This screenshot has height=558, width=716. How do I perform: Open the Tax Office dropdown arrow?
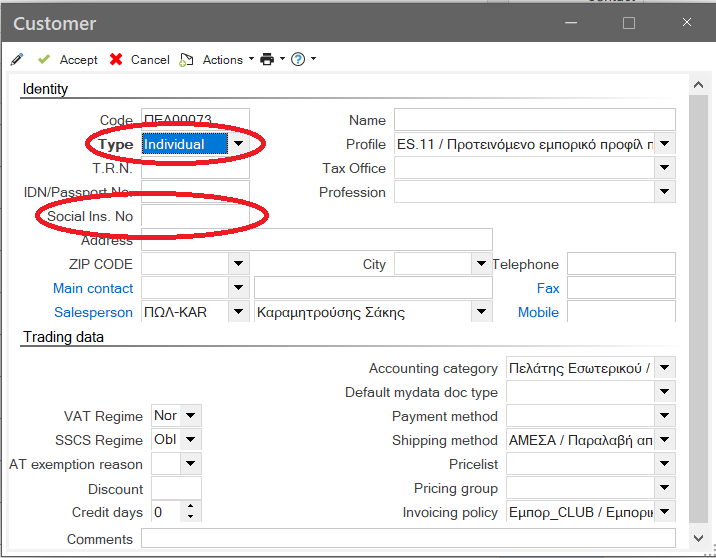point(664,168)
